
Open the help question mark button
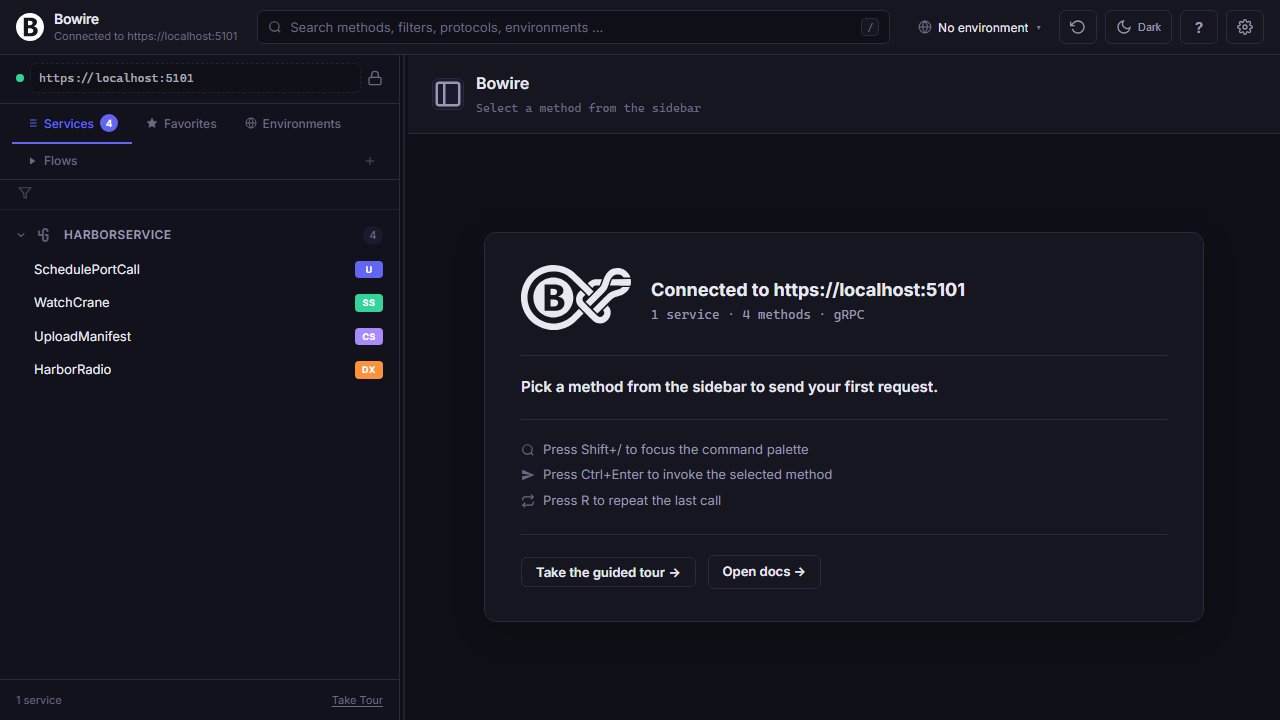tap(1198, 27)
